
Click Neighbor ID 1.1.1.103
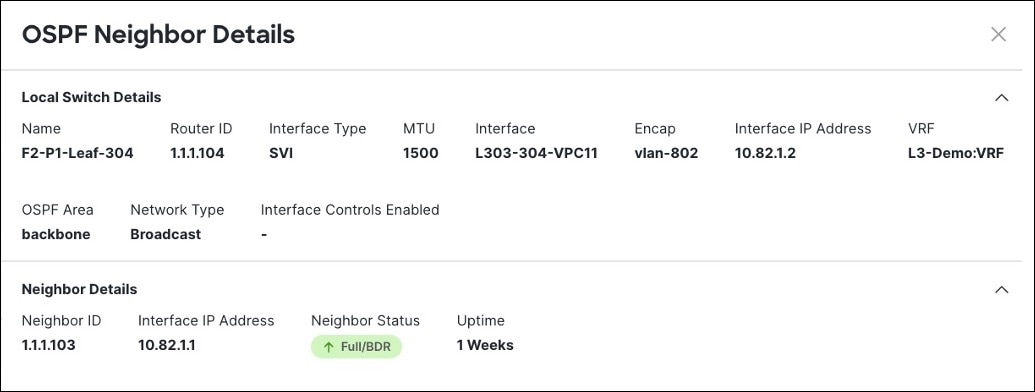coord(48,345)
